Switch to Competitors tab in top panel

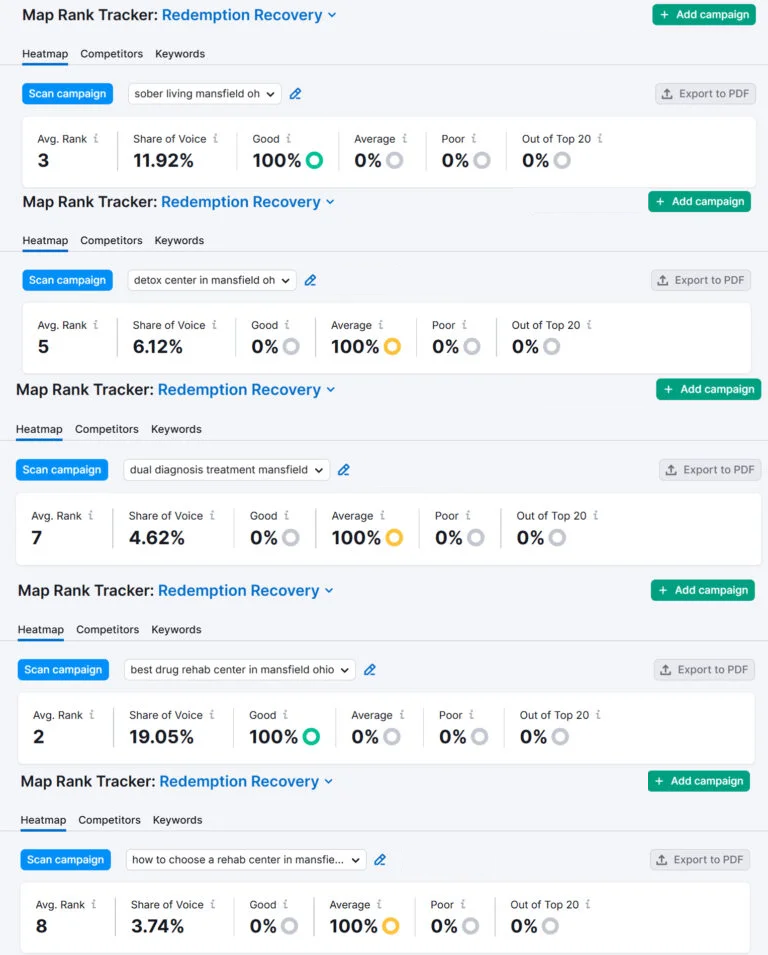pos(111,54)
